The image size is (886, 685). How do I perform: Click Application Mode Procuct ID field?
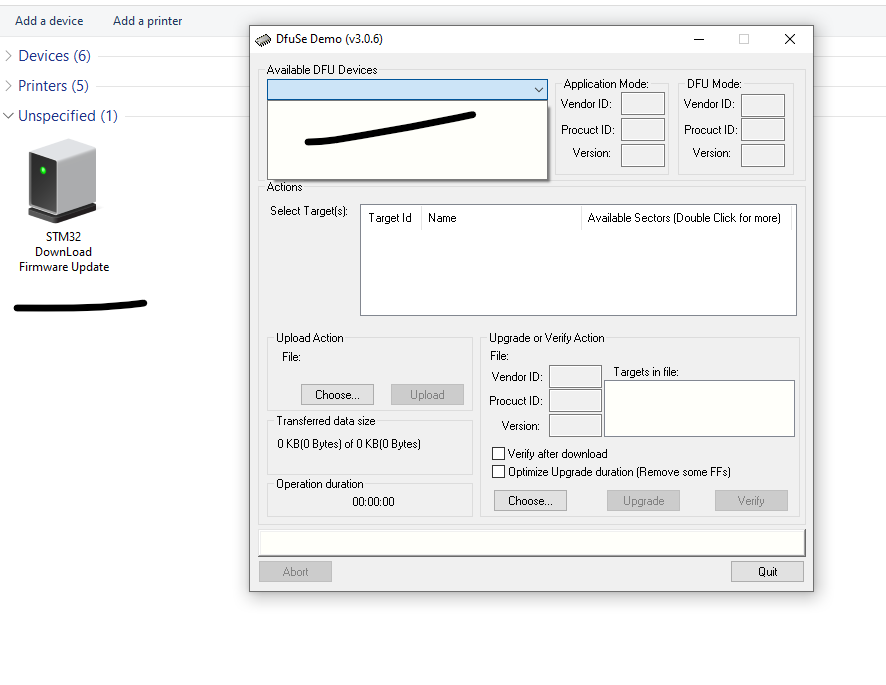[642, 129]
